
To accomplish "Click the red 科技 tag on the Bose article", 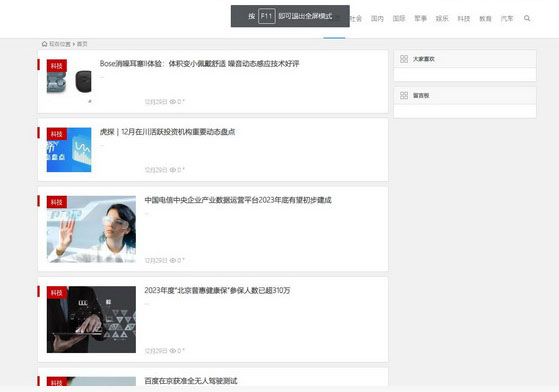I will click(57, 66).
